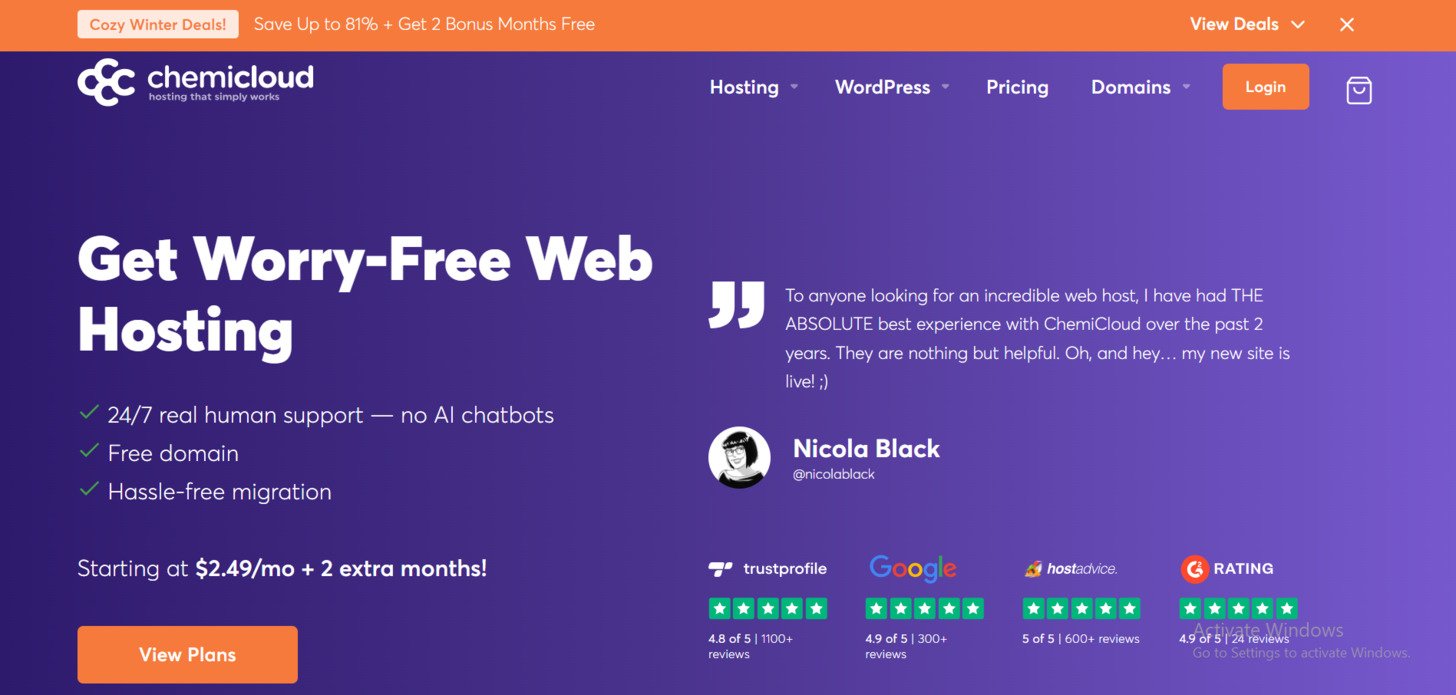Click the ChemiCloud logo
Viewport: 1456px width, 695px height.
point(196,82)
